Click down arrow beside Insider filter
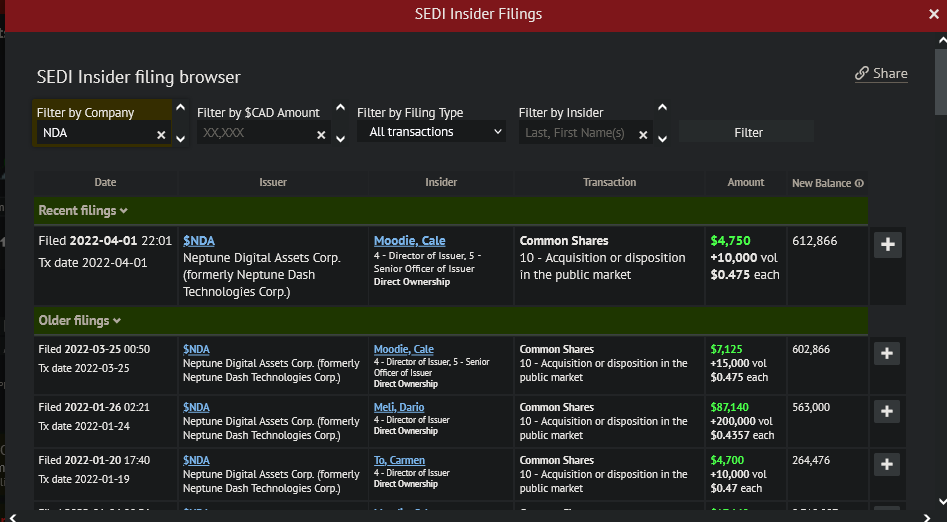 pyautogui.click(x=662, y=139)
